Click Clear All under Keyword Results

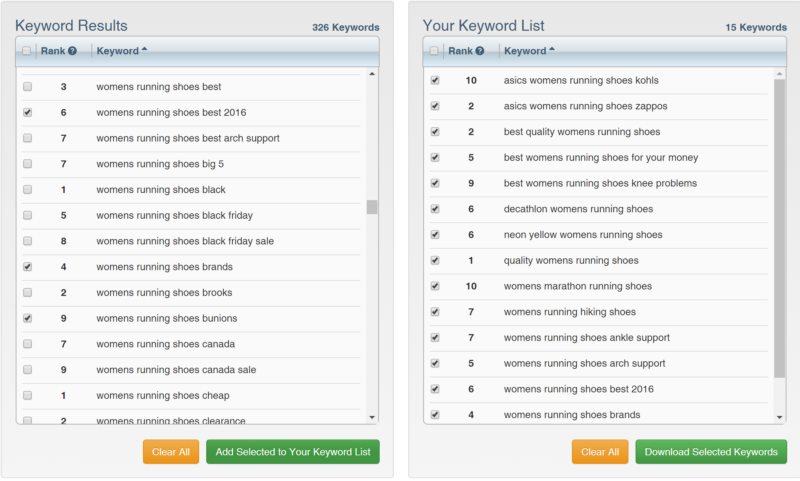point(171,452)
